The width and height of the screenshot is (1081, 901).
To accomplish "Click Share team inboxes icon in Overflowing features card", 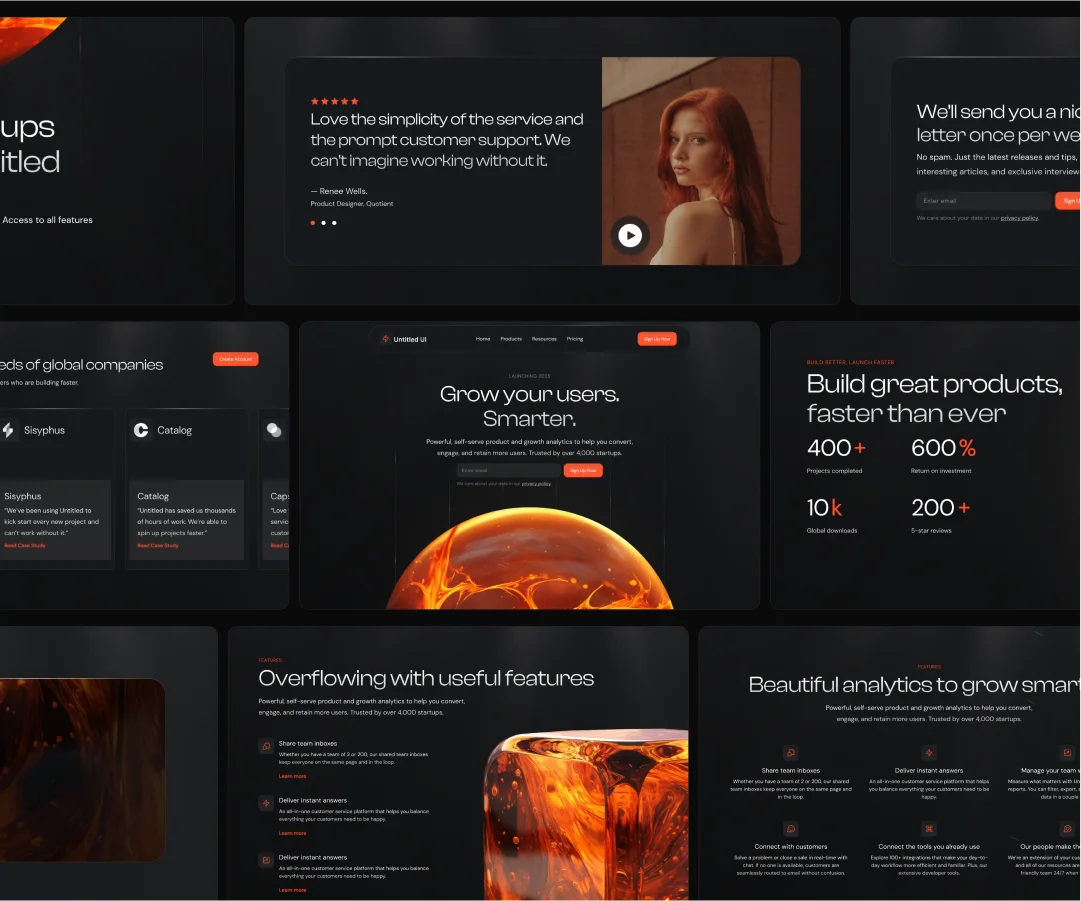I will click(266, 746).
